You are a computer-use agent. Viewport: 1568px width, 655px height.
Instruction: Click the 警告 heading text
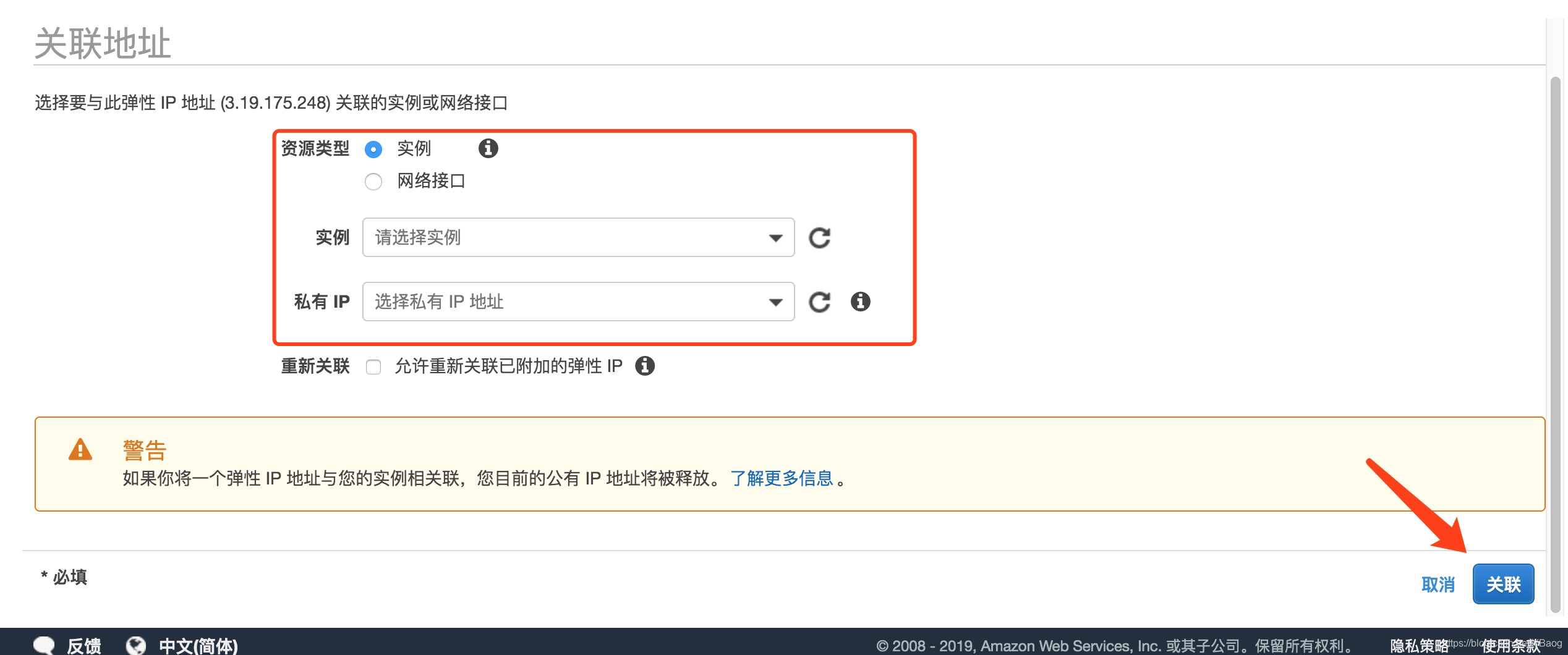(145, 450)
